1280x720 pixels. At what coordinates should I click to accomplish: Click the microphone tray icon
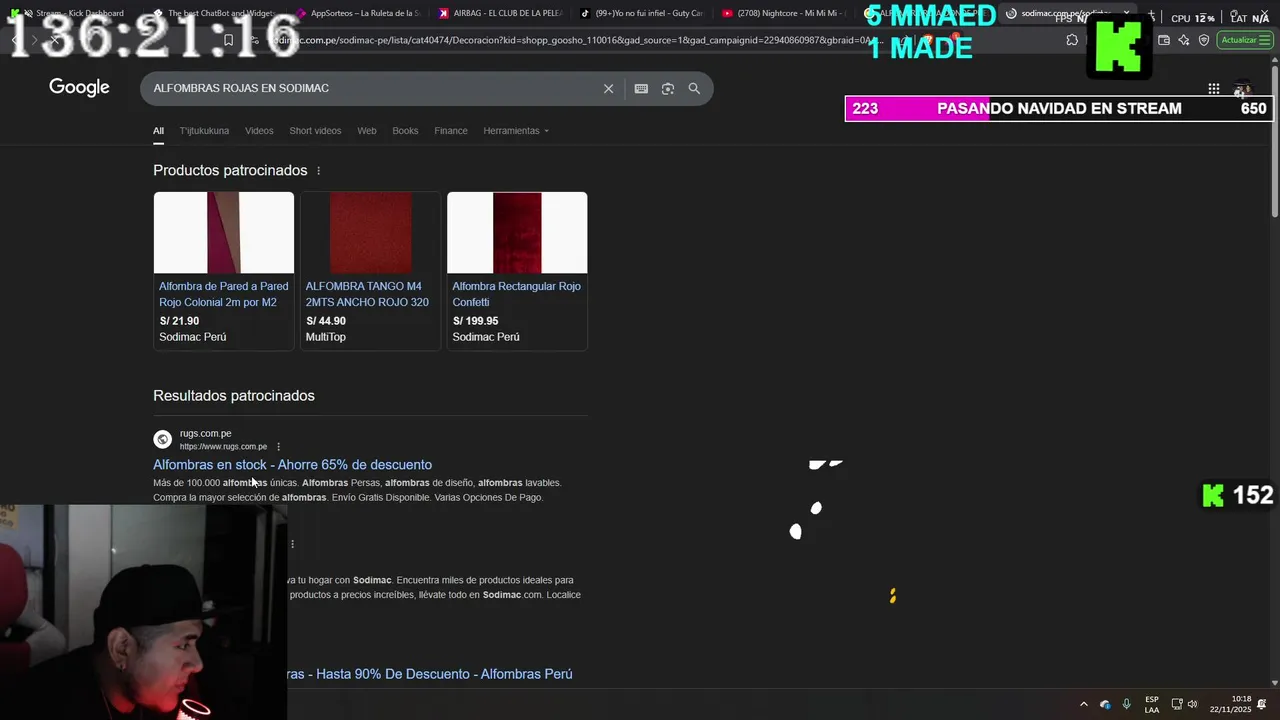pos(1126,704)
